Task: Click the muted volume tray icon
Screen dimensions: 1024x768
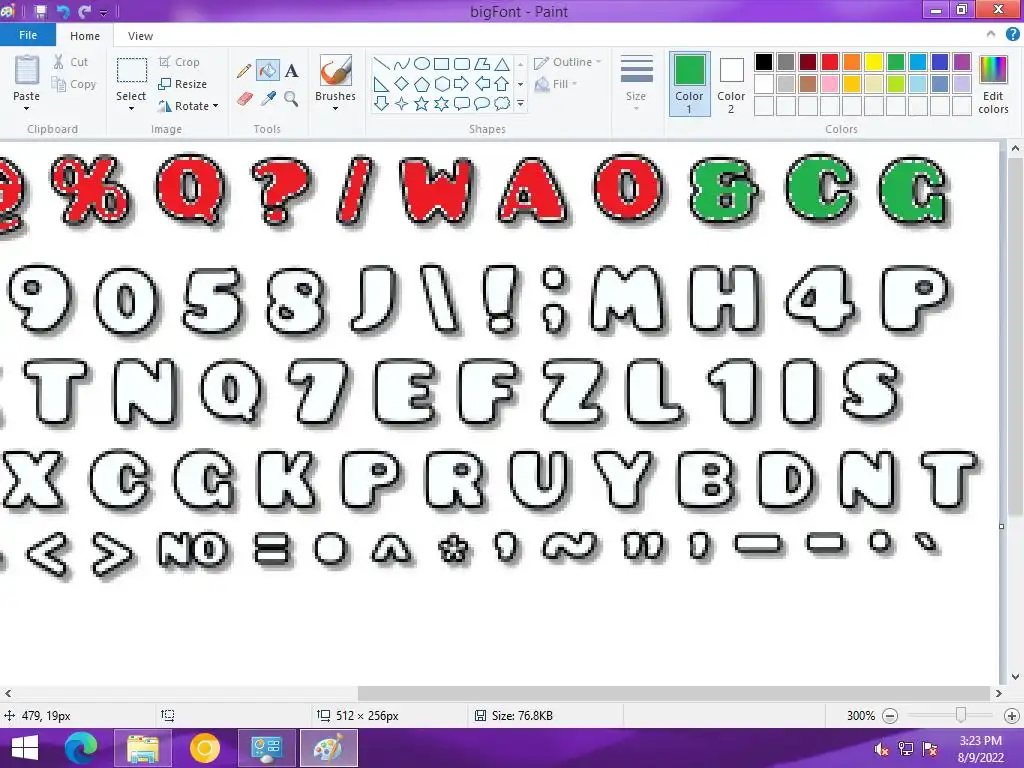Action: [x=881, y=749]
